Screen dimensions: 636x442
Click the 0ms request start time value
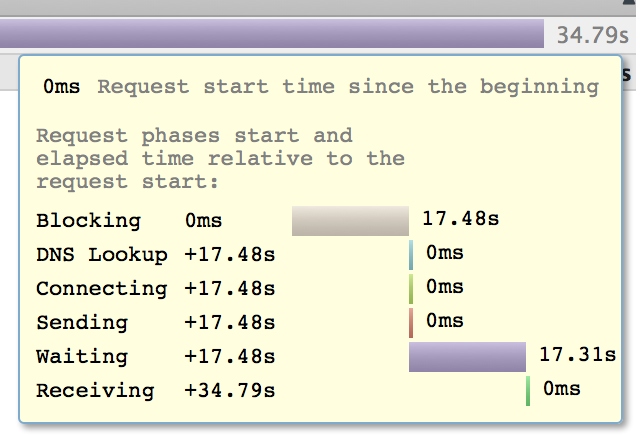point(62,87)
